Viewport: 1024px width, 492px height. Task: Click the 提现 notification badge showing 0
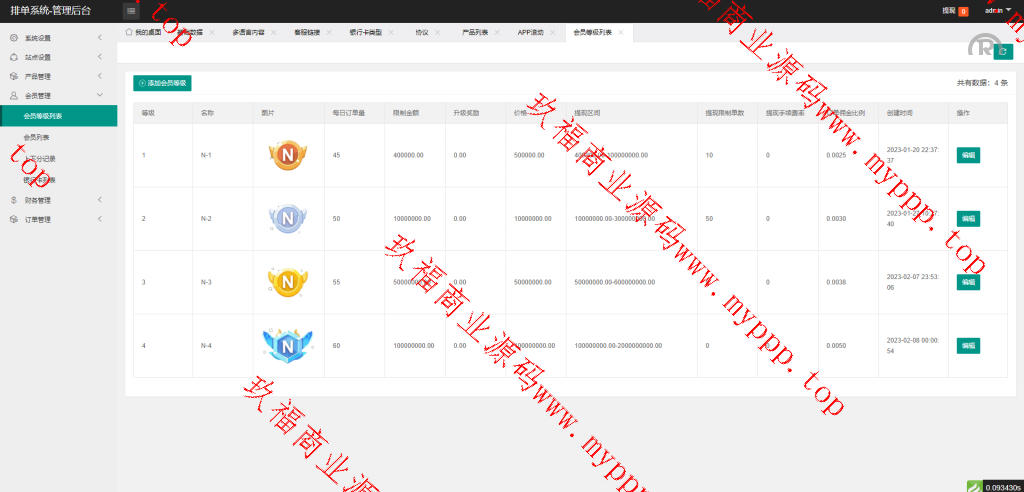963,11
